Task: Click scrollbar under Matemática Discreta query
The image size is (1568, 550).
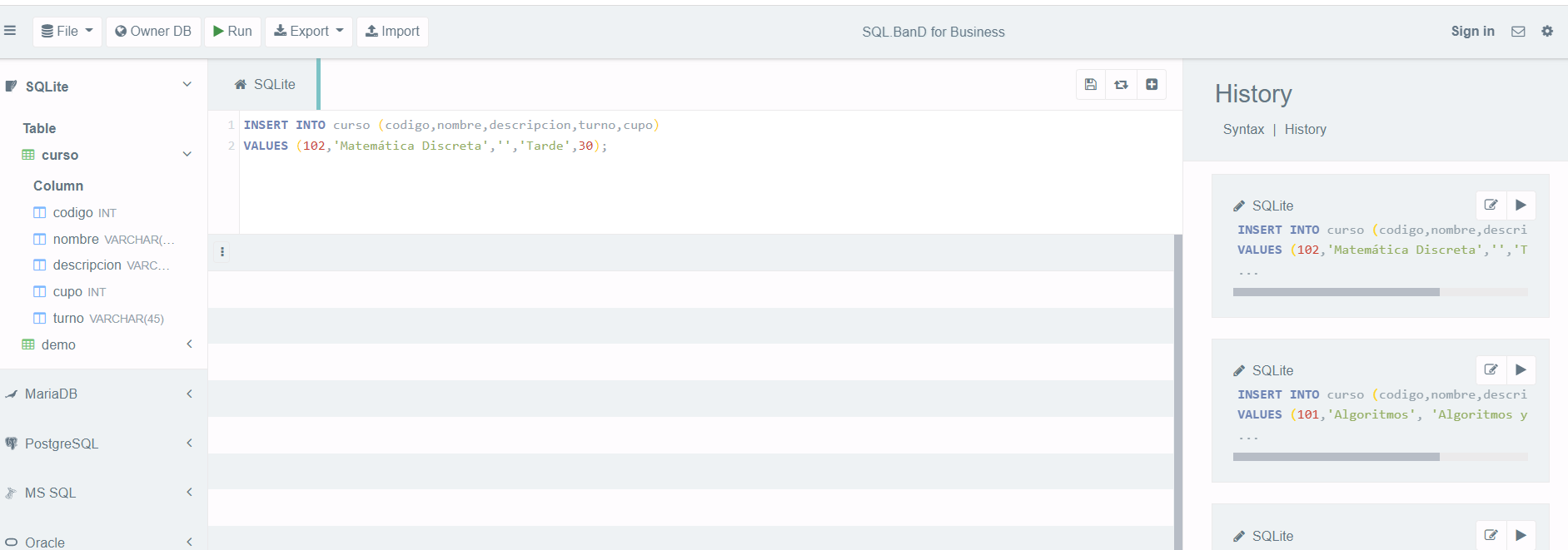Action: 1337,292
